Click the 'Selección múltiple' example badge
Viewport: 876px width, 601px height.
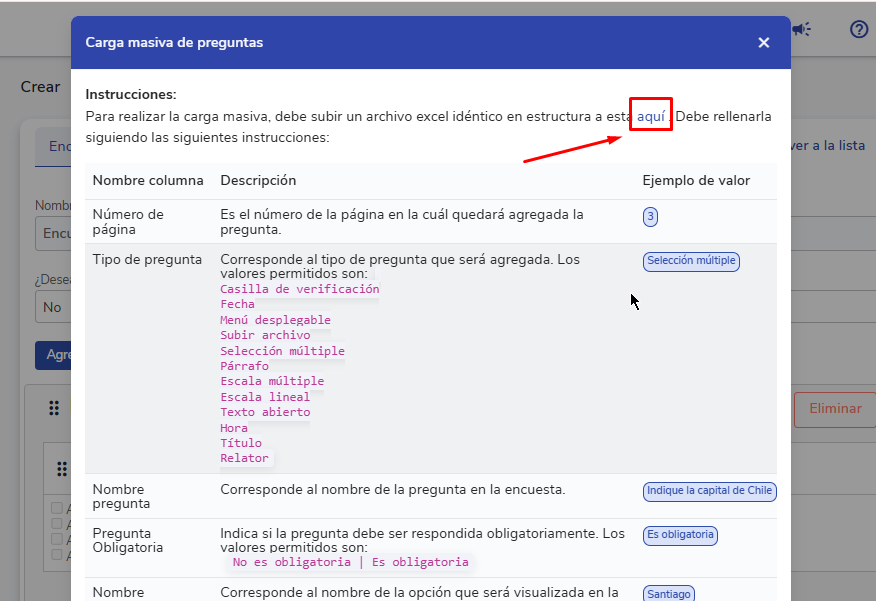[691, 261]
